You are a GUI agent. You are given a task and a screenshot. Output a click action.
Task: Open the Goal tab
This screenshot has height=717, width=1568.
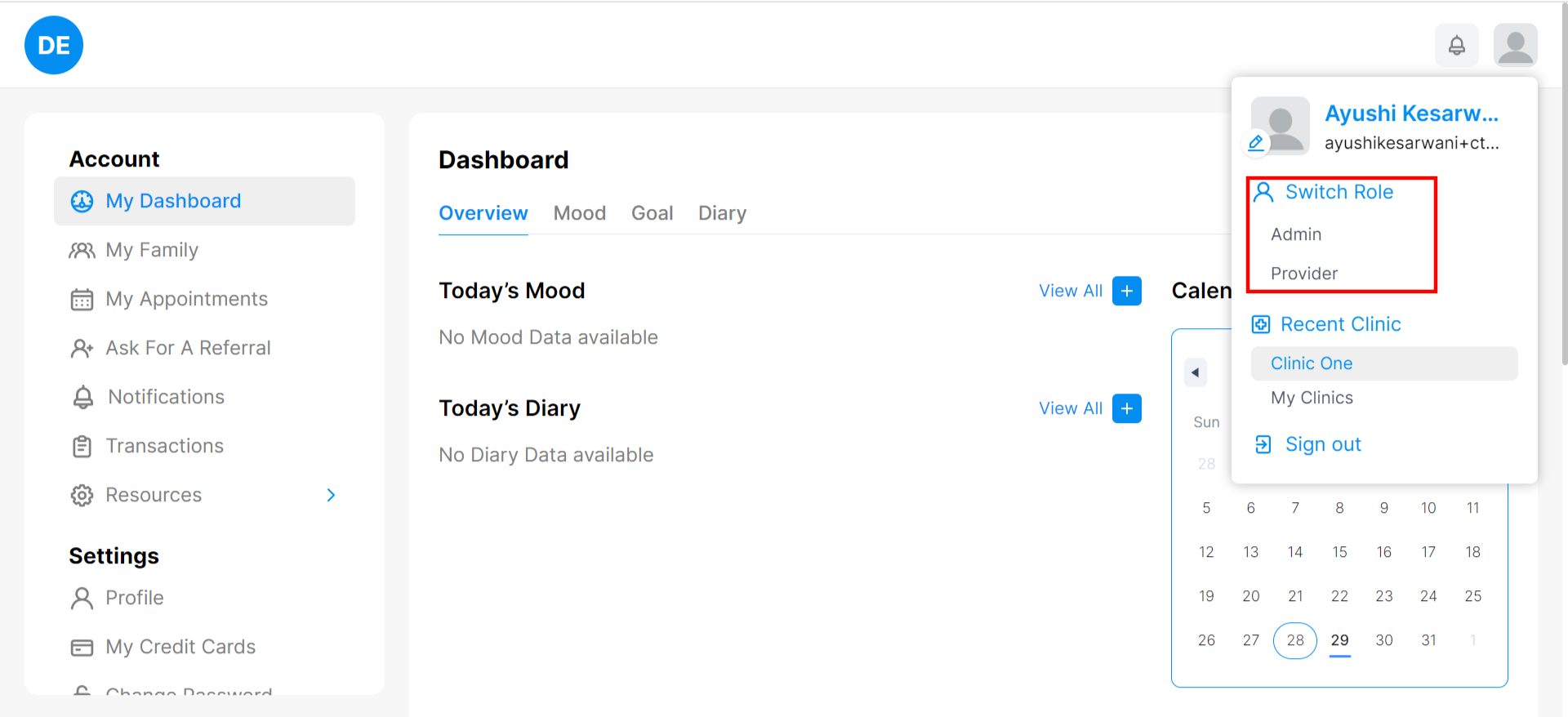(x=652, y=213)
